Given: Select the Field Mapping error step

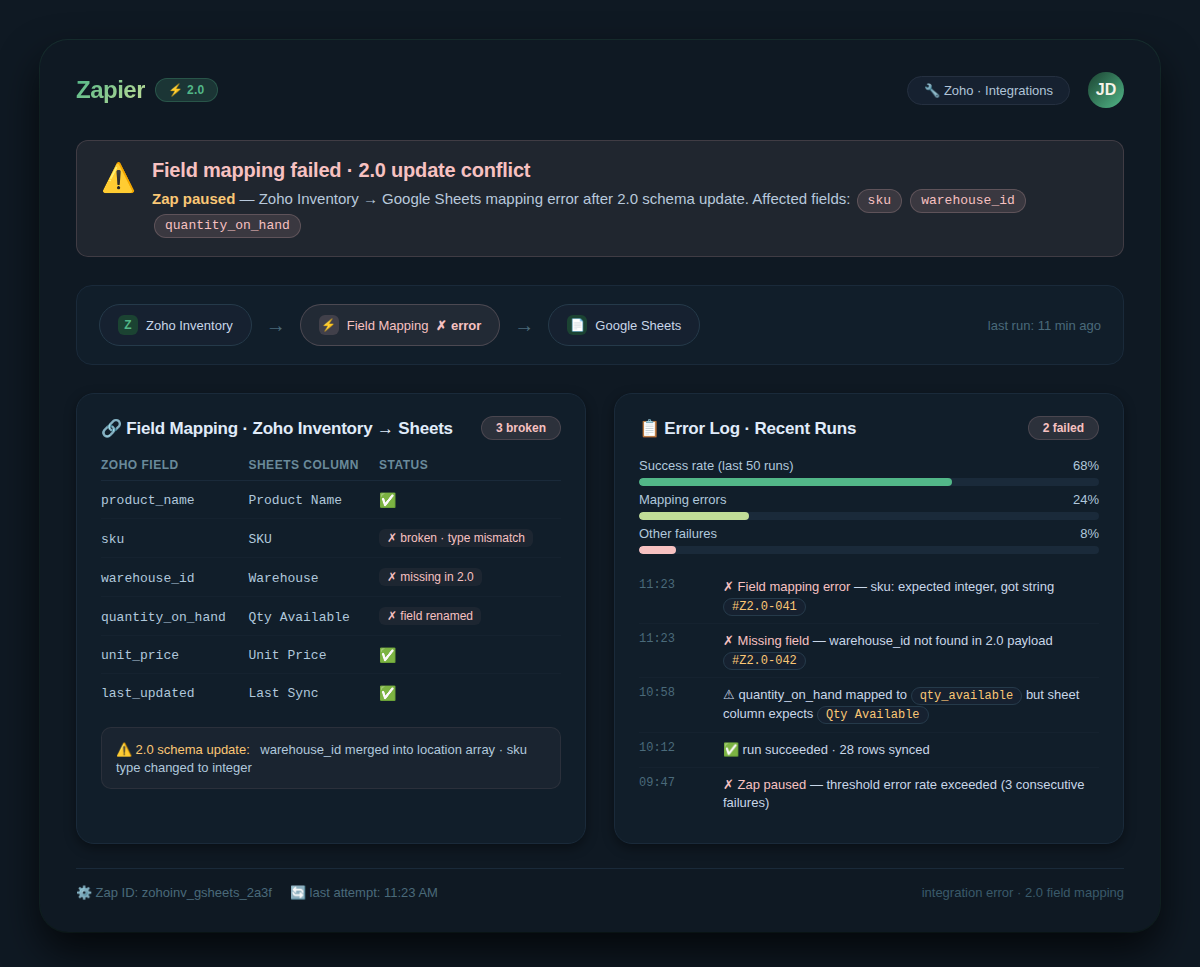Looking at the screenshot, I should pos(400,325).
